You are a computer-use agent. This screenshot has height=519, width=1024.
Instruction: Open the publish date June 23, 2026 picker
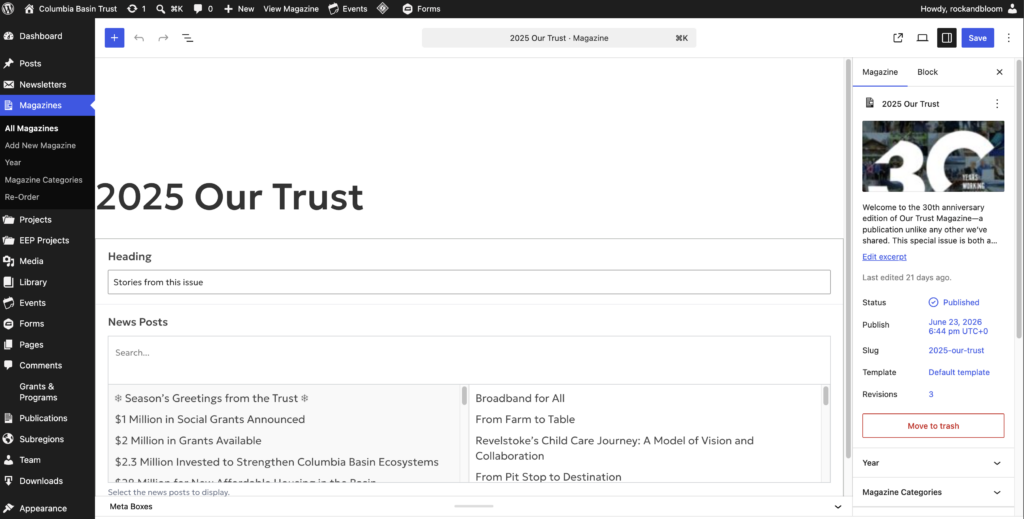pyautogui.click(x=958, y=326)
